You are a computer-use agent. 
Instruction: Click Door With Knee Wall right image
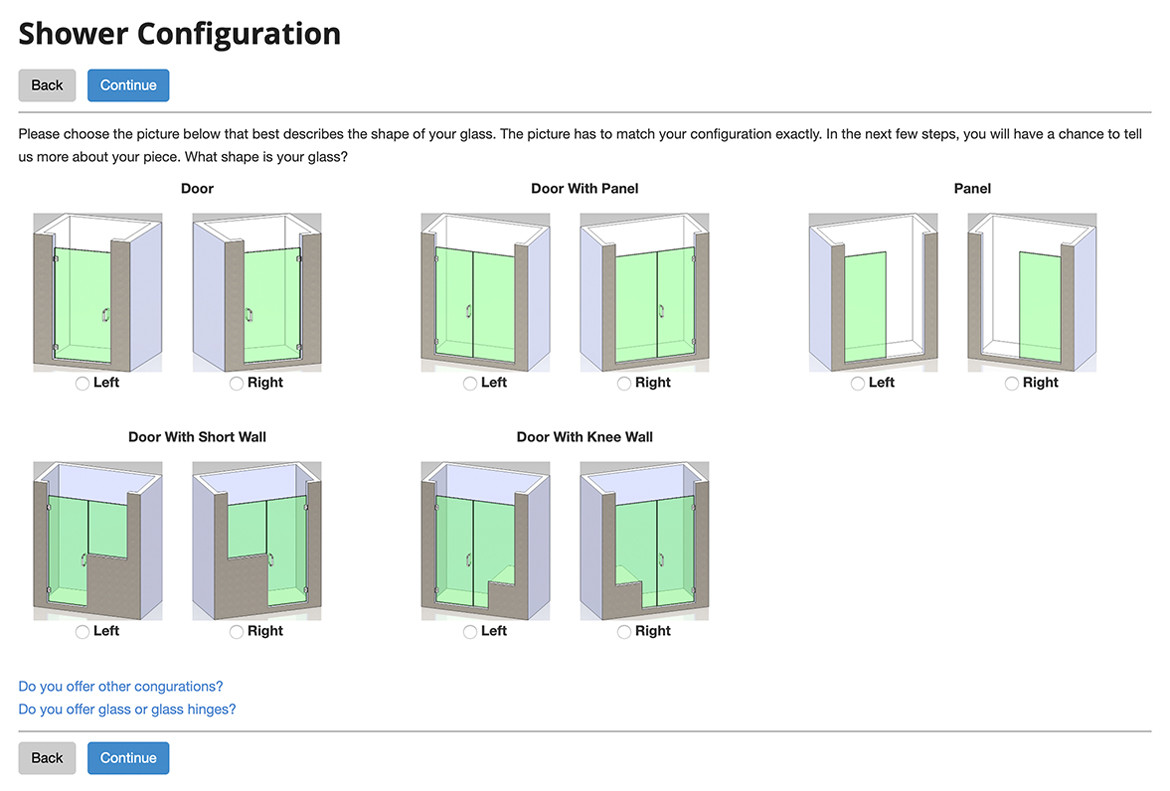645,541
